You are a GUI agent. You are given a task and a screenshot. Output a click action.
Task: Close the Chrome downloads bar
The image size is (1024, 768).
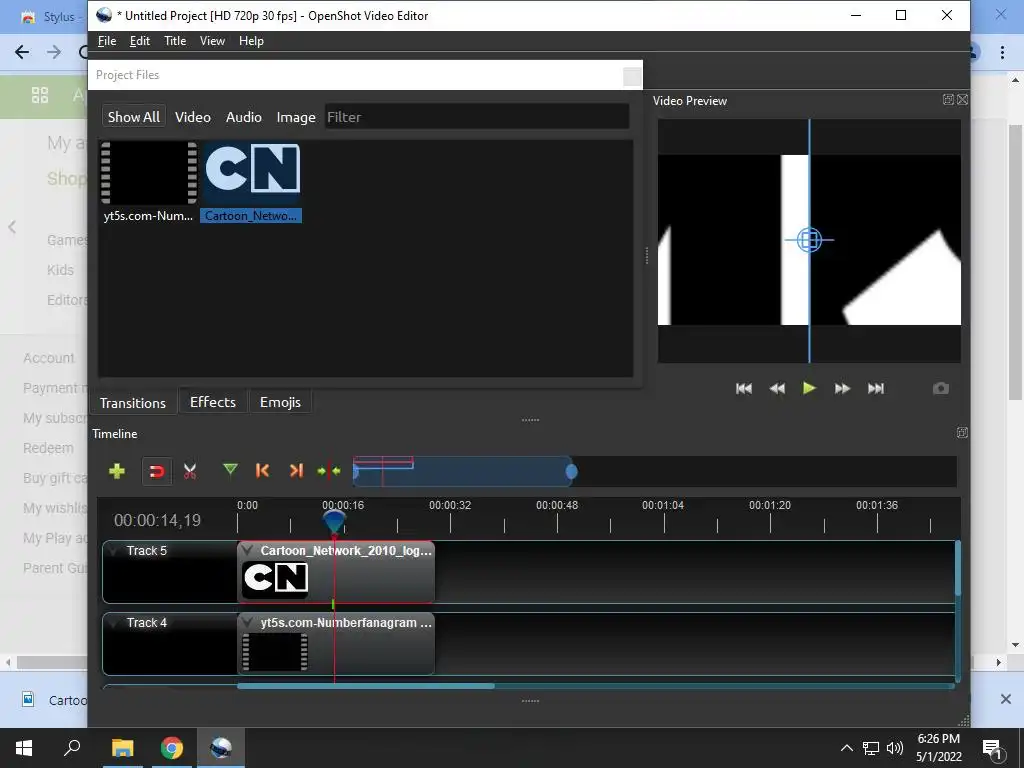click(x=1006, y=699)
